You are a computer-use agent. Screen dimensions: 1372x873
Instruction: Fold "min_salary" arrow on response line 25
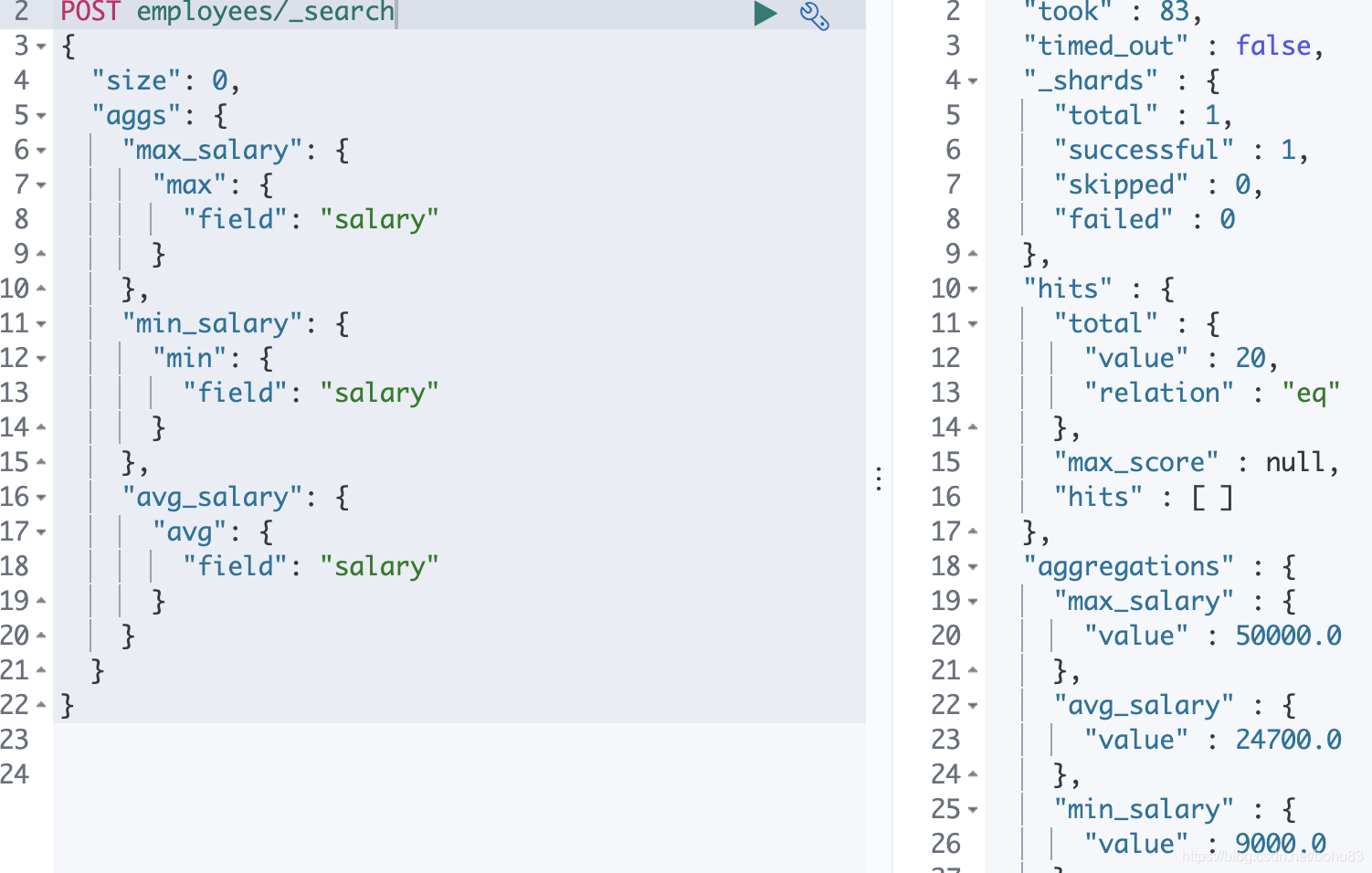tap(974, 810)
